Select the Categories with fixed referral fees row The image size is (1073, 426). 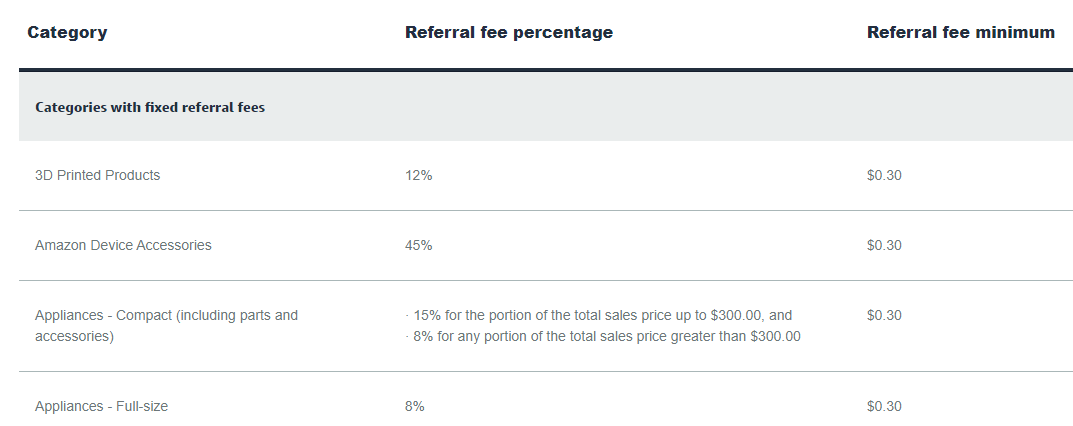(546, 107)
